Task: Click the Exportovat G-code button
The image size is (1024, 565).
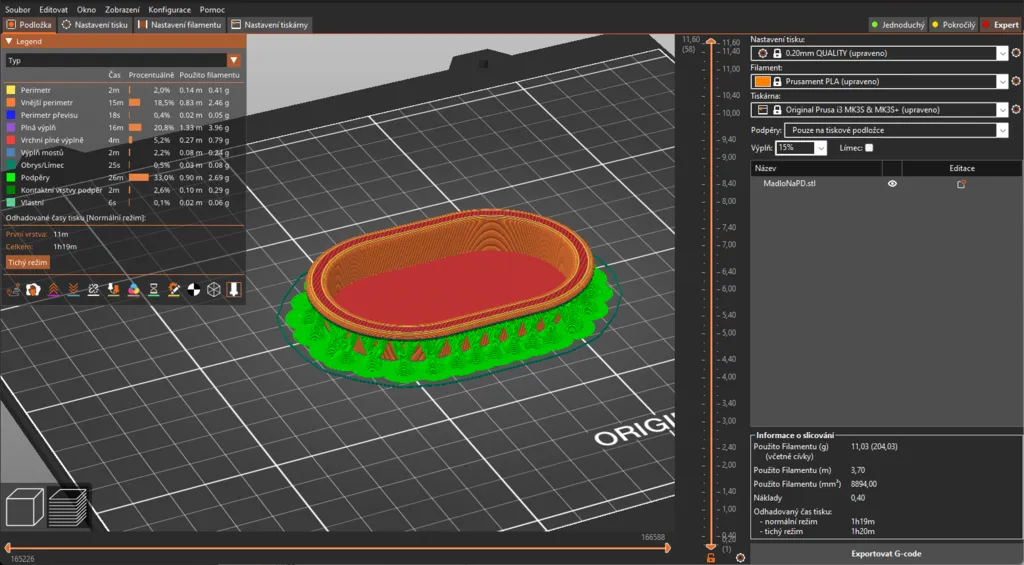Action: pyautogui.click(x=886, y=552)
